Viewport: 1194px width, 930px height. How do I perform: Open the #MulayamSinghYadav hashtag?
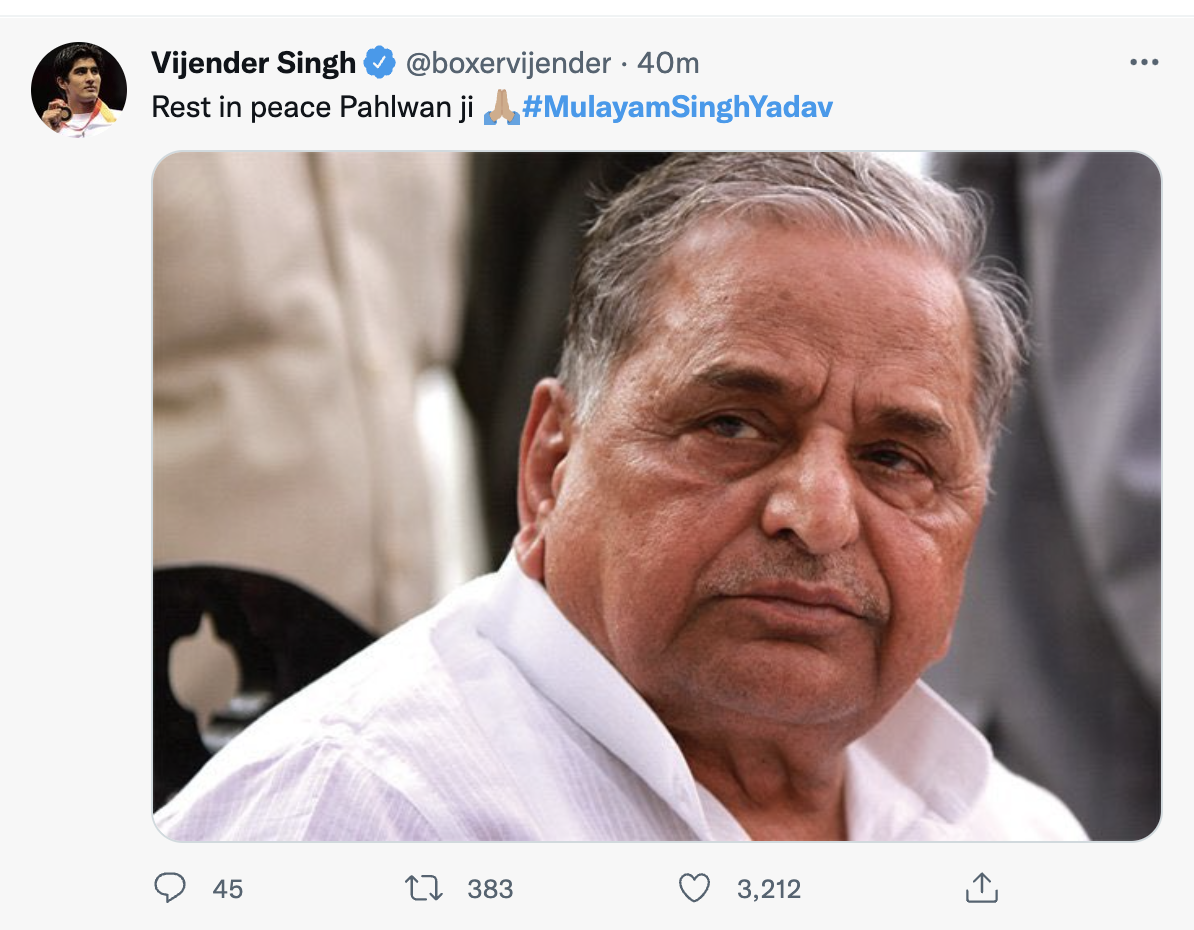pyautogui.click(x=678, y=107)
